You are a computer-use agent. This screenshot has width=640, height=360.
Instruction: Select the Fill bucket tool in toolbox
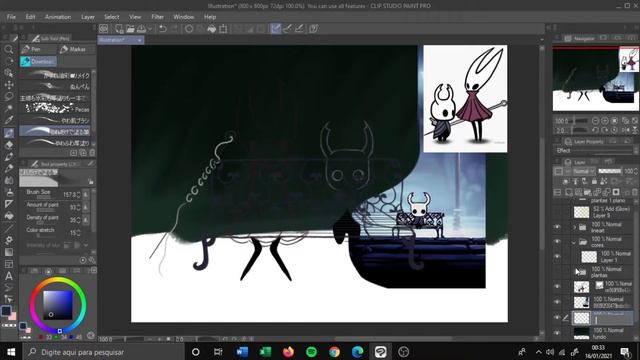pos(9,216)
